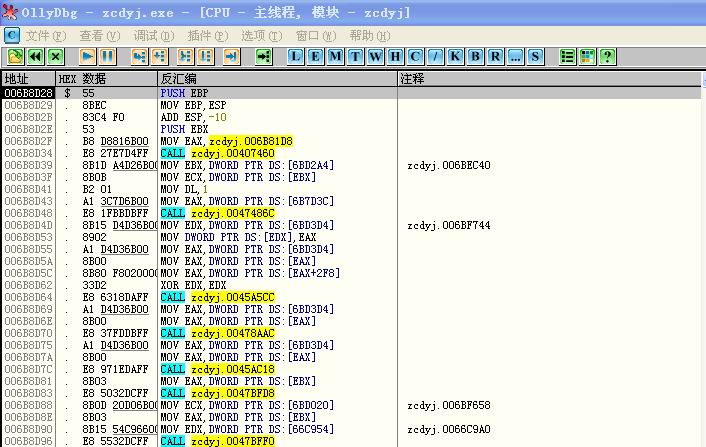This screenshot has height=447, width=706.
Task: Click comment zcdyj.006BEC40
Action: coord(448,165)
